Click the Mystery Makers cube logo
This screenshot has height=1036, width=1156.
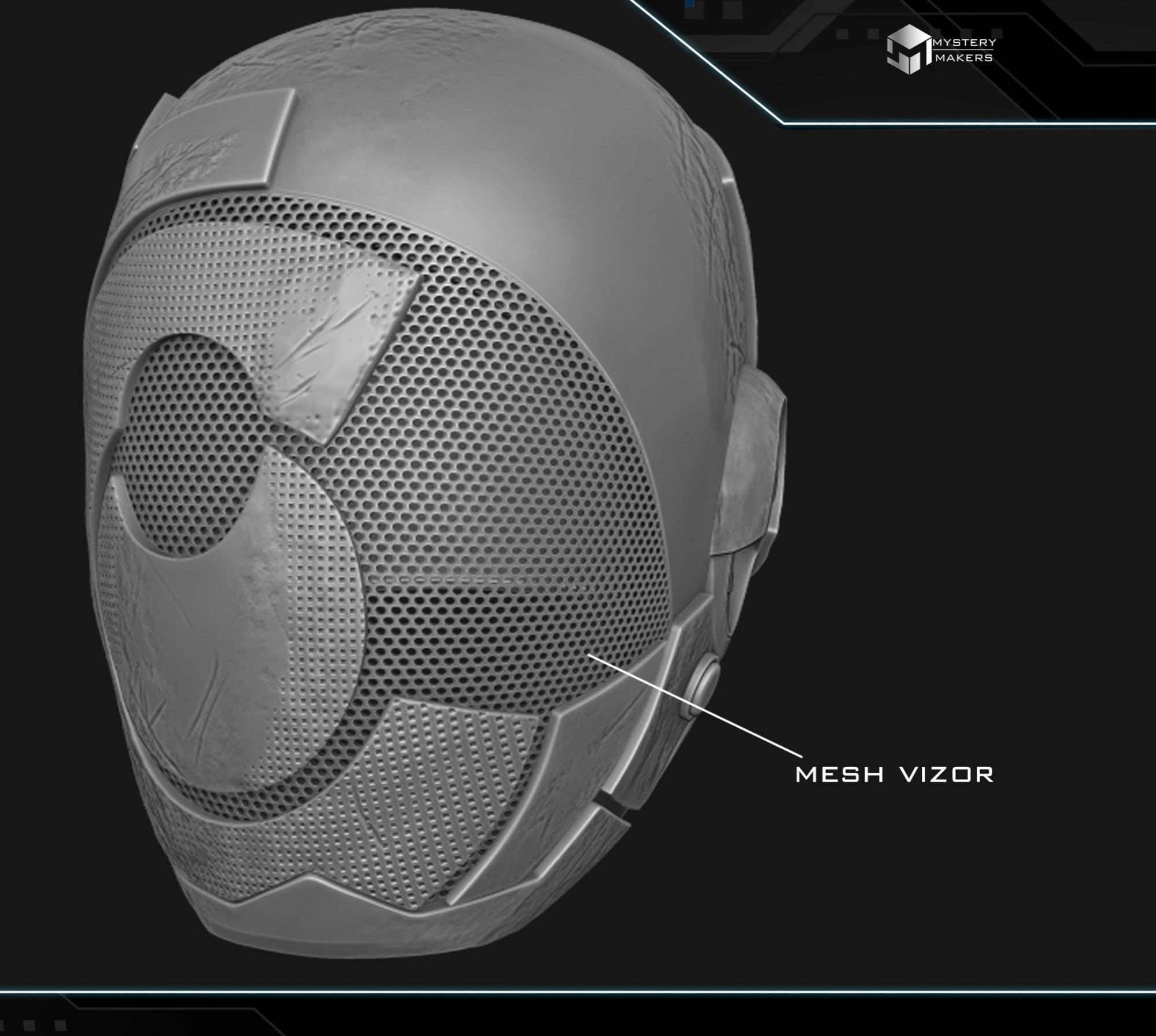(x=908, y=50)
